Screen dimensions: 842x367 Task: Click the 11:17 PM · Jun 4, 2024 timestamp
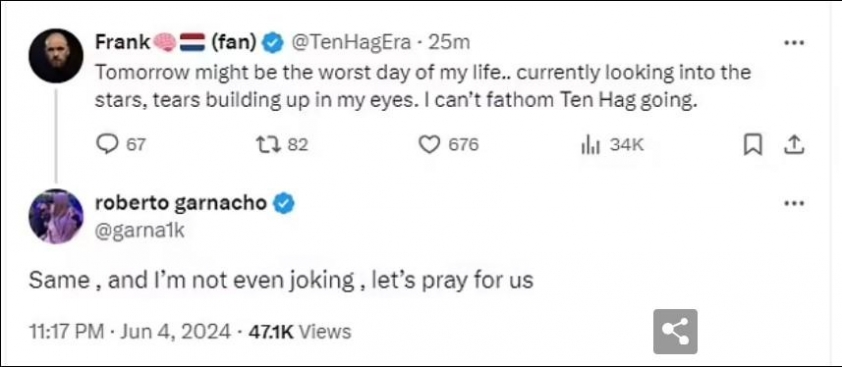click(x=130, y=331)
